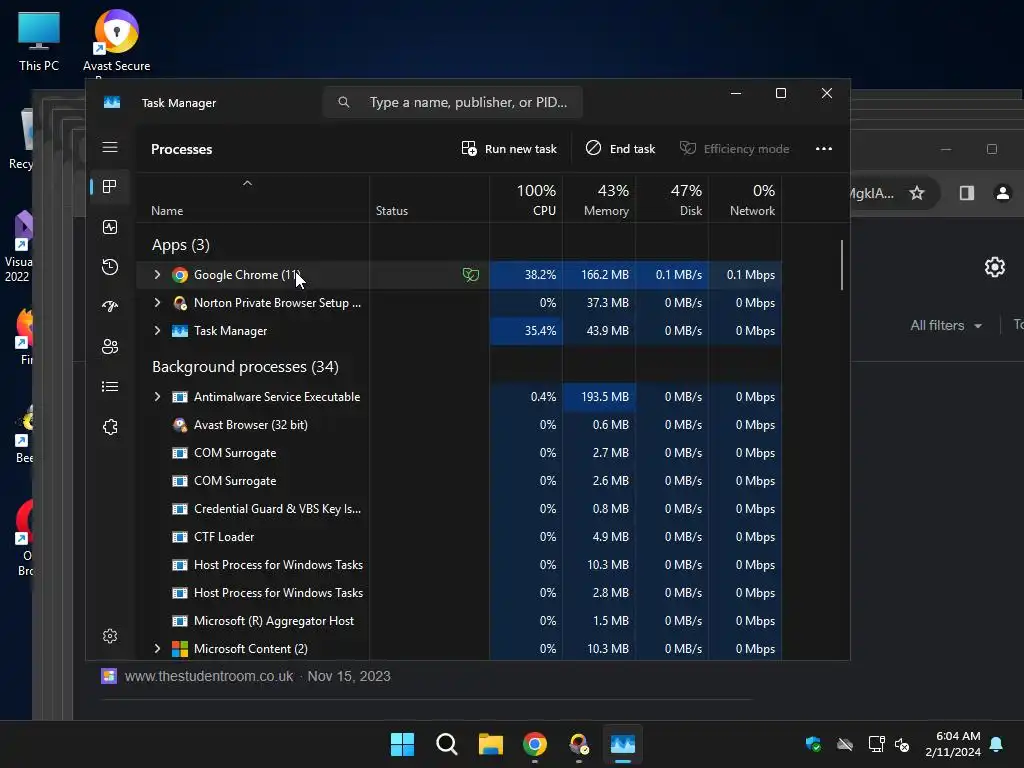Open File Explorer from taskbar
1024x768 pixels.
pos(490,744)
